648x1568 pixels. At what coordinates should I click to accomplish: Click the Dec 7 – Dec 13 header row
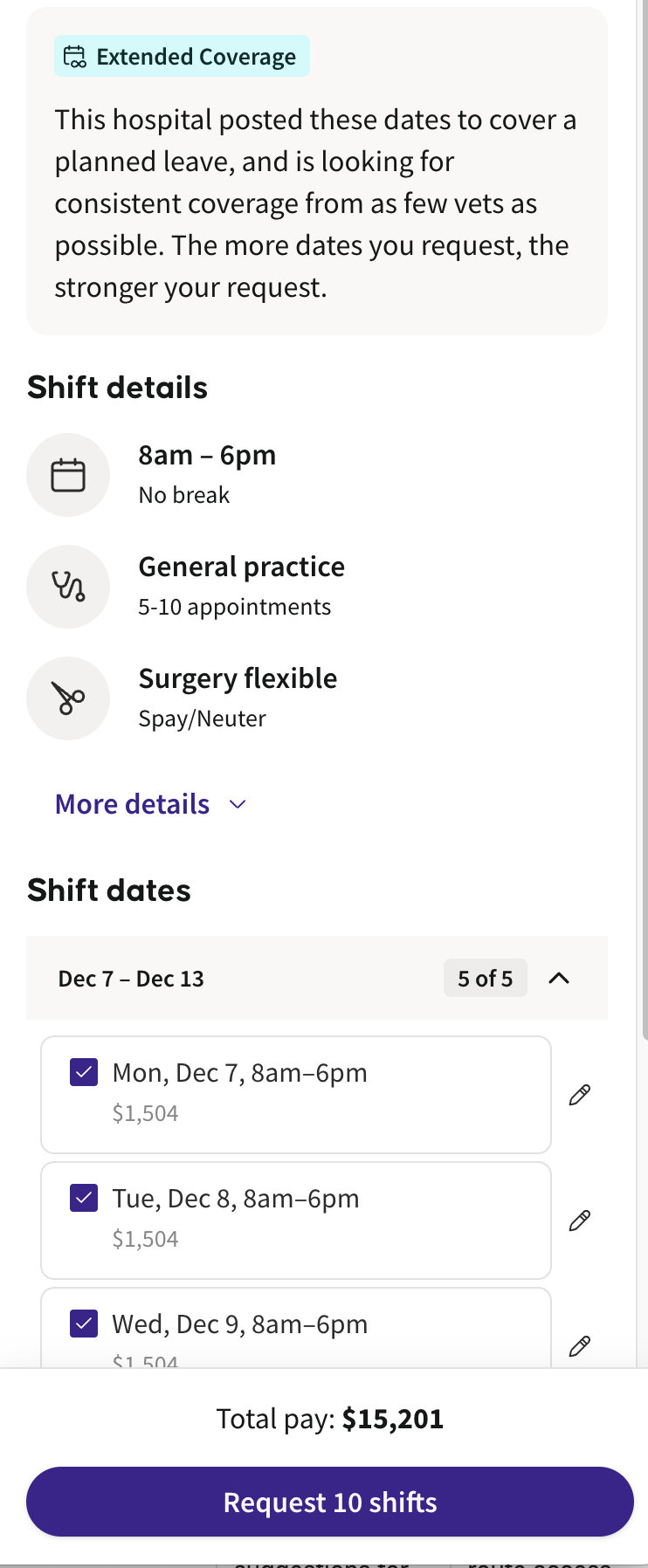[317, 978]
